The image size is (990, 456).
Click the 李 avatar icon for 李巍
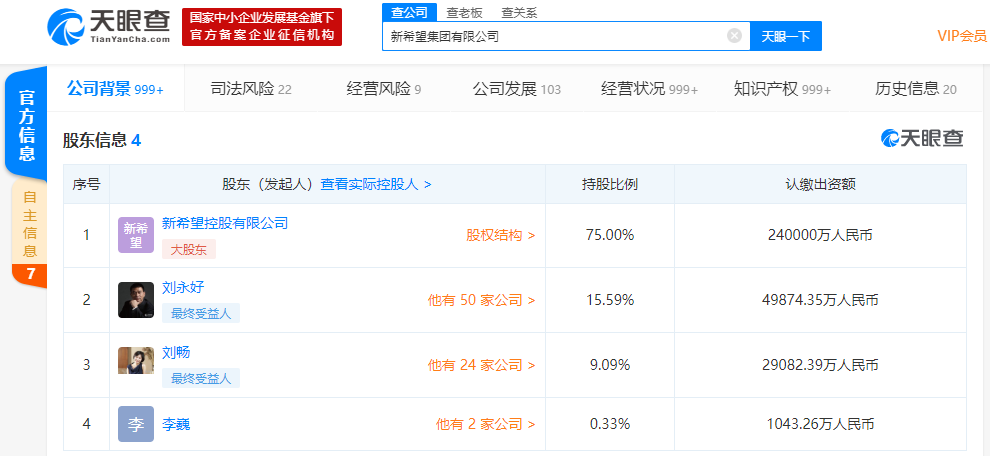[x=136, y=424]
